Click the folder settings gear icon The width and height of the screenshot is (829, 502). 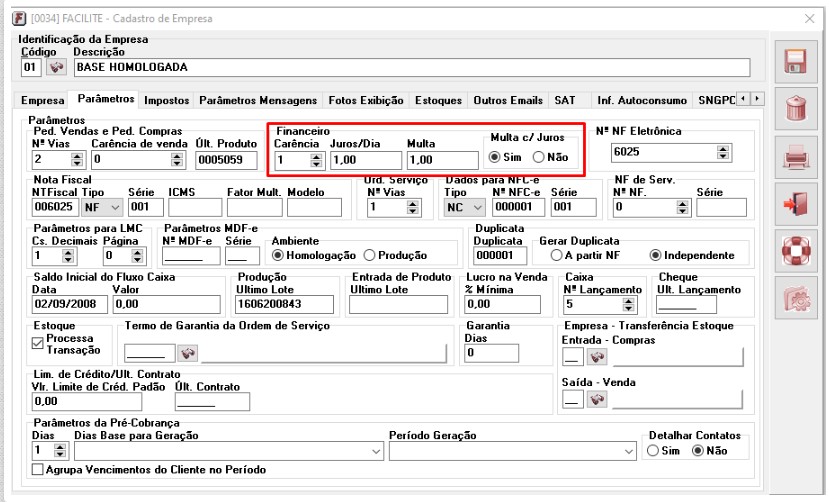pos(796,298)
